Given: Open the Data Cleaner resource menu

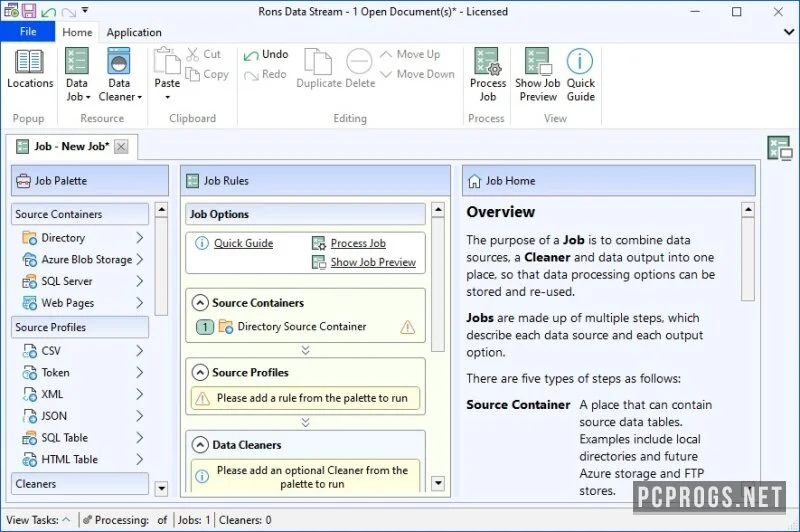Looking at the screenshot, I should coord(119,75).
